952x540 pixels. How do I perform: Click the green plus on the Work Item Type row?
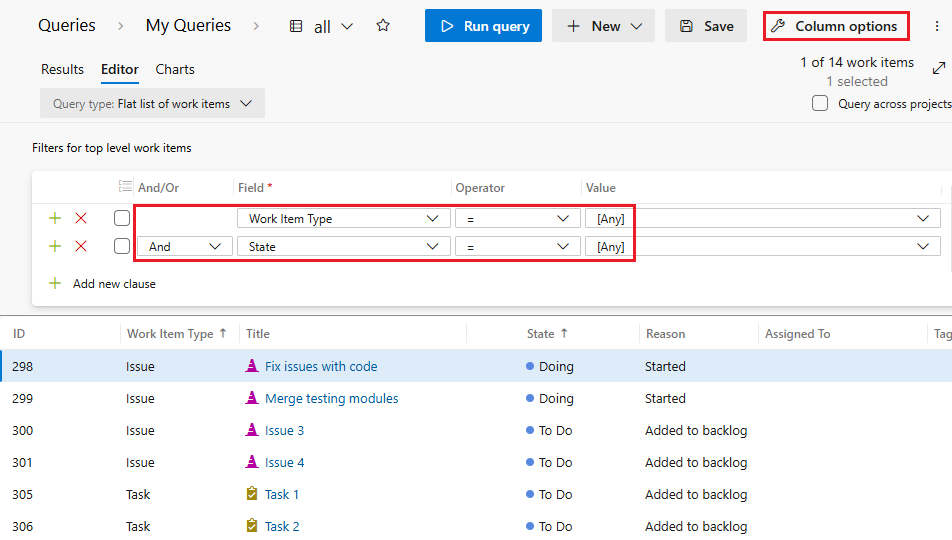tap(55, 218)
